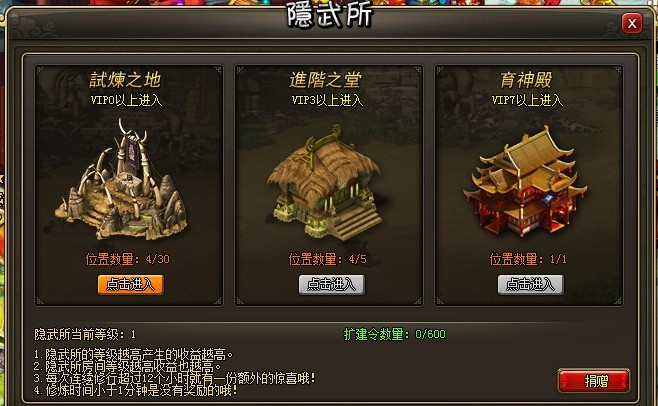
Task: Click the 位置数量 1/1 counter
Action: point(528,259)
